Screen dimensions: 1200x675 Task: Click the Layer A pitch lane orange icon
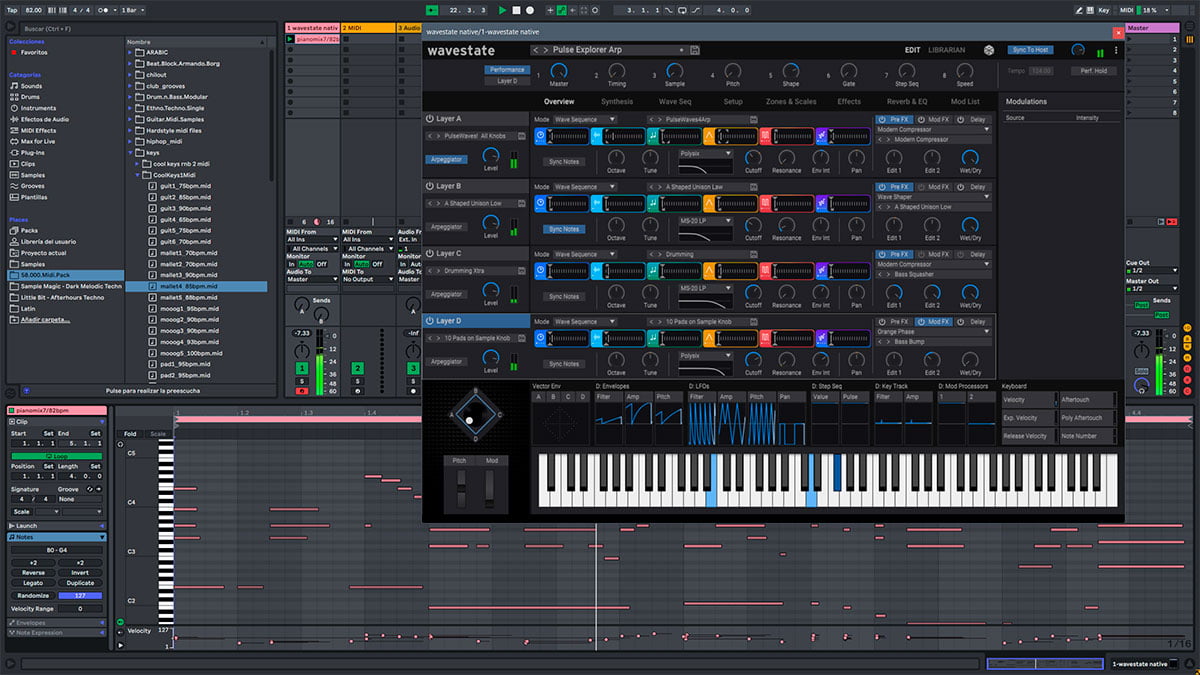click(x=709, y=135)
